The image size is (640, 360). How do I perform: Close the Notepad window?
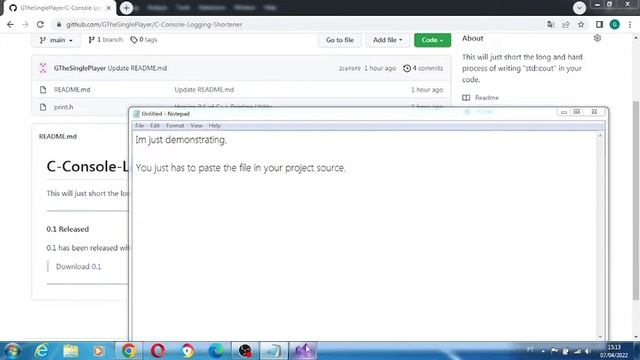point(594,112)
